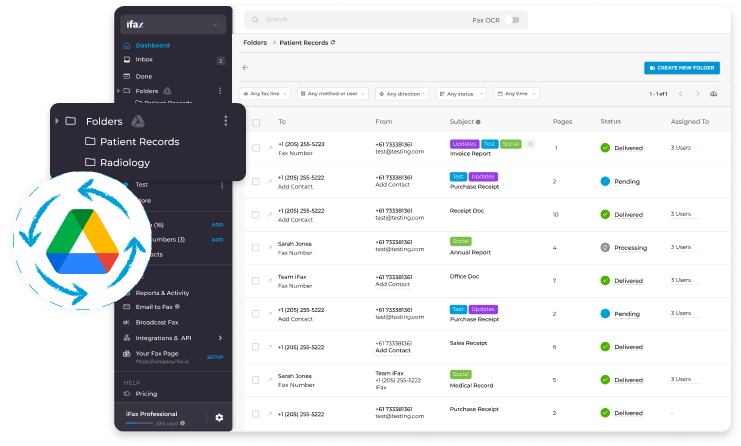Open the iFax account dropdown
Image resolution: width=741 pixels, height=446 pixels.
(x=173, y=24)
